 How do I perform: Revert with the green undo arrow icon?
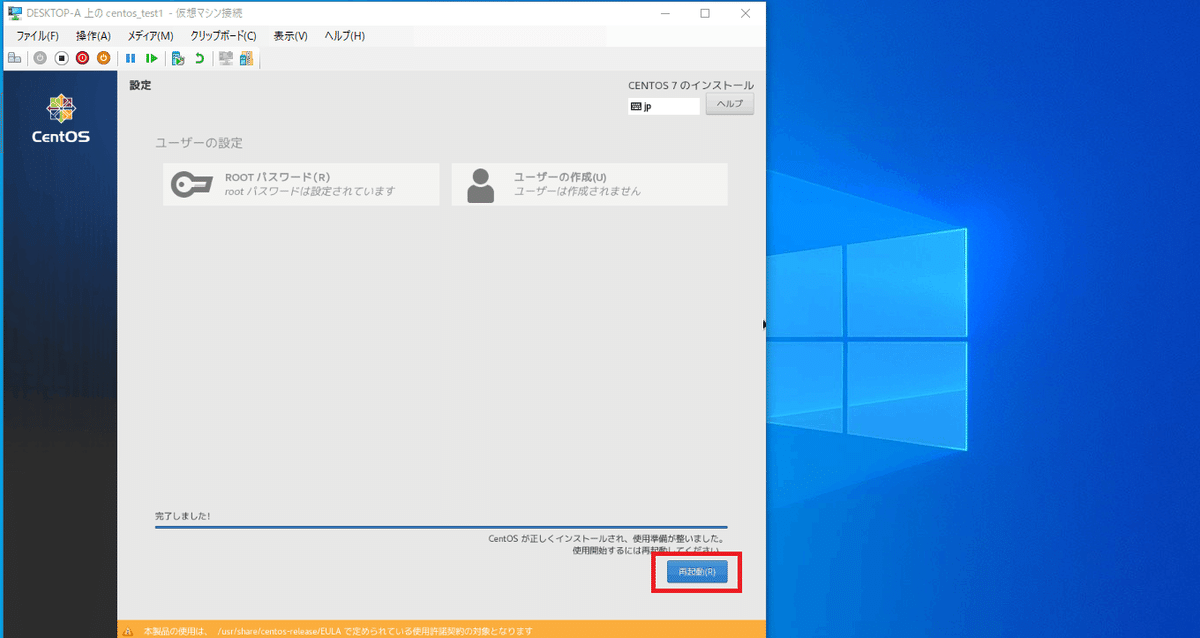tap(199, 58)
